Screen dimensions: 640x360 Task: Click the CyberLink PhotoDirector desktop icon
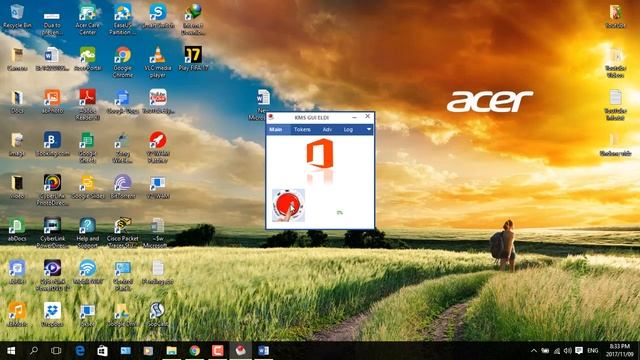click(52, 190)
